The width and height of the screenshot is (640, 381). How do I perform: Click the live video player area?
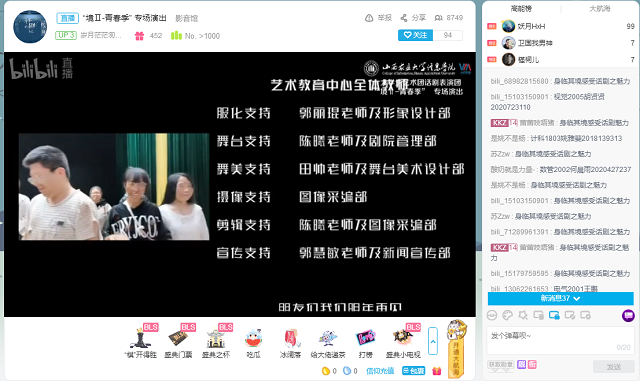[240, 184]
